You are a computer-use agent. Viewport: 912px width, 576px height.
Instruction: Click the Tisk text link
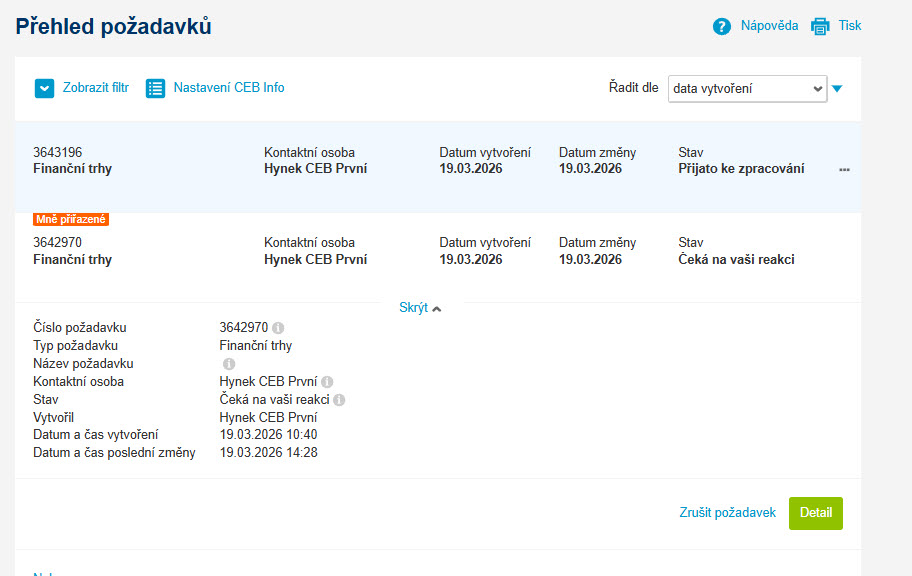click(850, 26)
